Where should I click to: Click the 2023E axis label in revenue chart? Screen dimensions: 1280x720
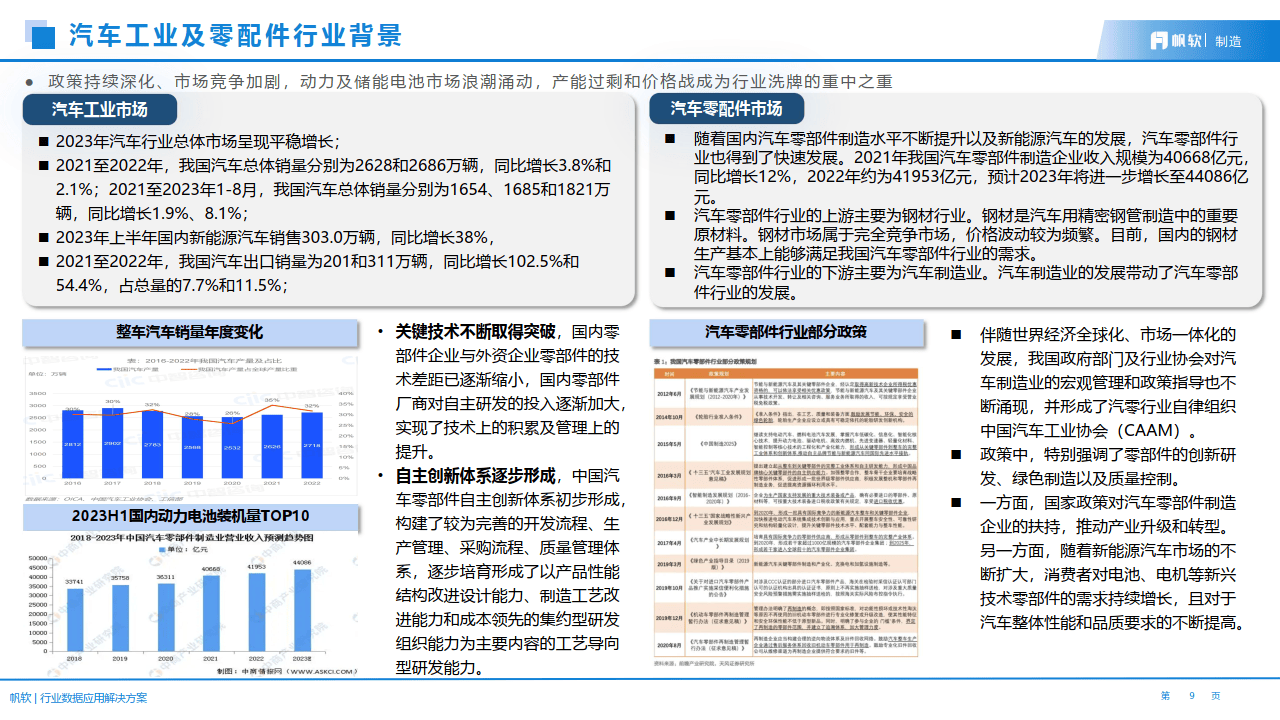click(302, 659)
